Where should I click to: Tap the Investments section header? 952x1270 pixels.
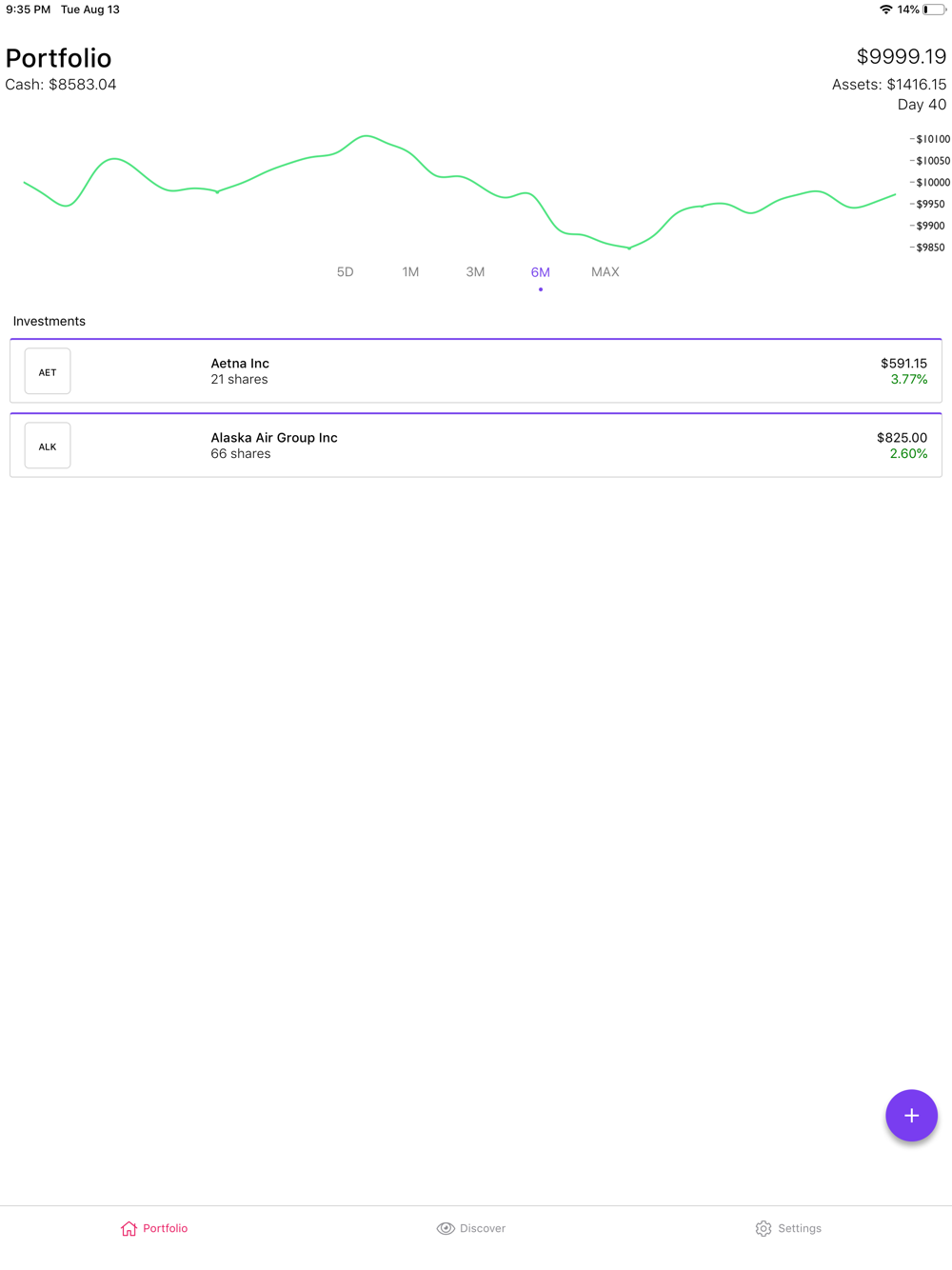(50, 322)
